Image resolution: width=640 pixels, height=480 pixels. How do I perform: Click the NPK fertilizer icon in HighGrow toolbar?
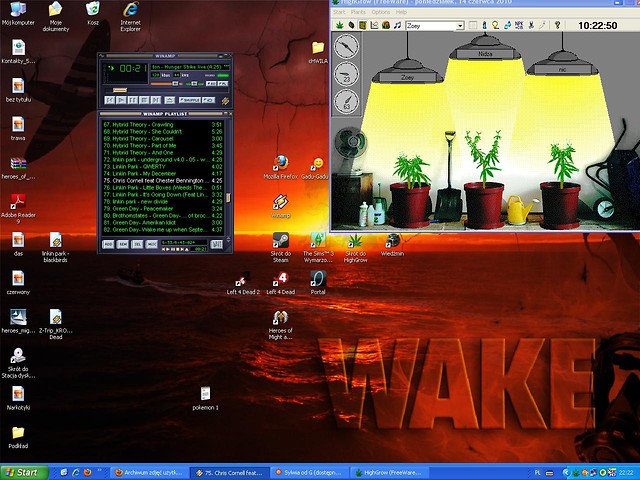[519, 25]
